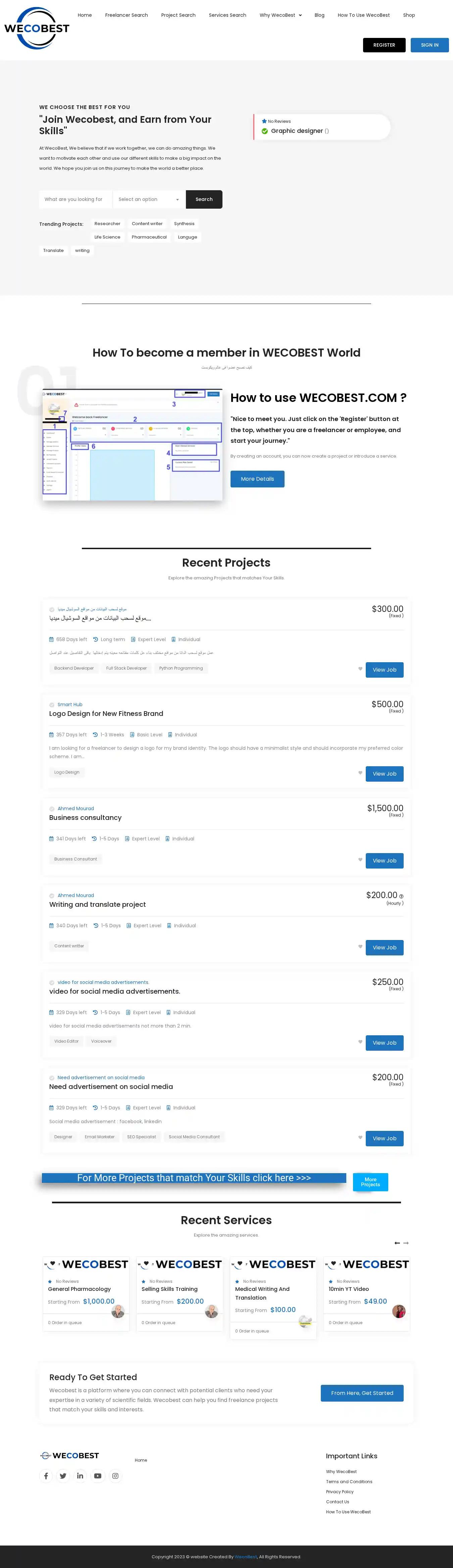Click the YouTube icon in footer
This screenshot has height=1568, width=453.
point(97,1475)
